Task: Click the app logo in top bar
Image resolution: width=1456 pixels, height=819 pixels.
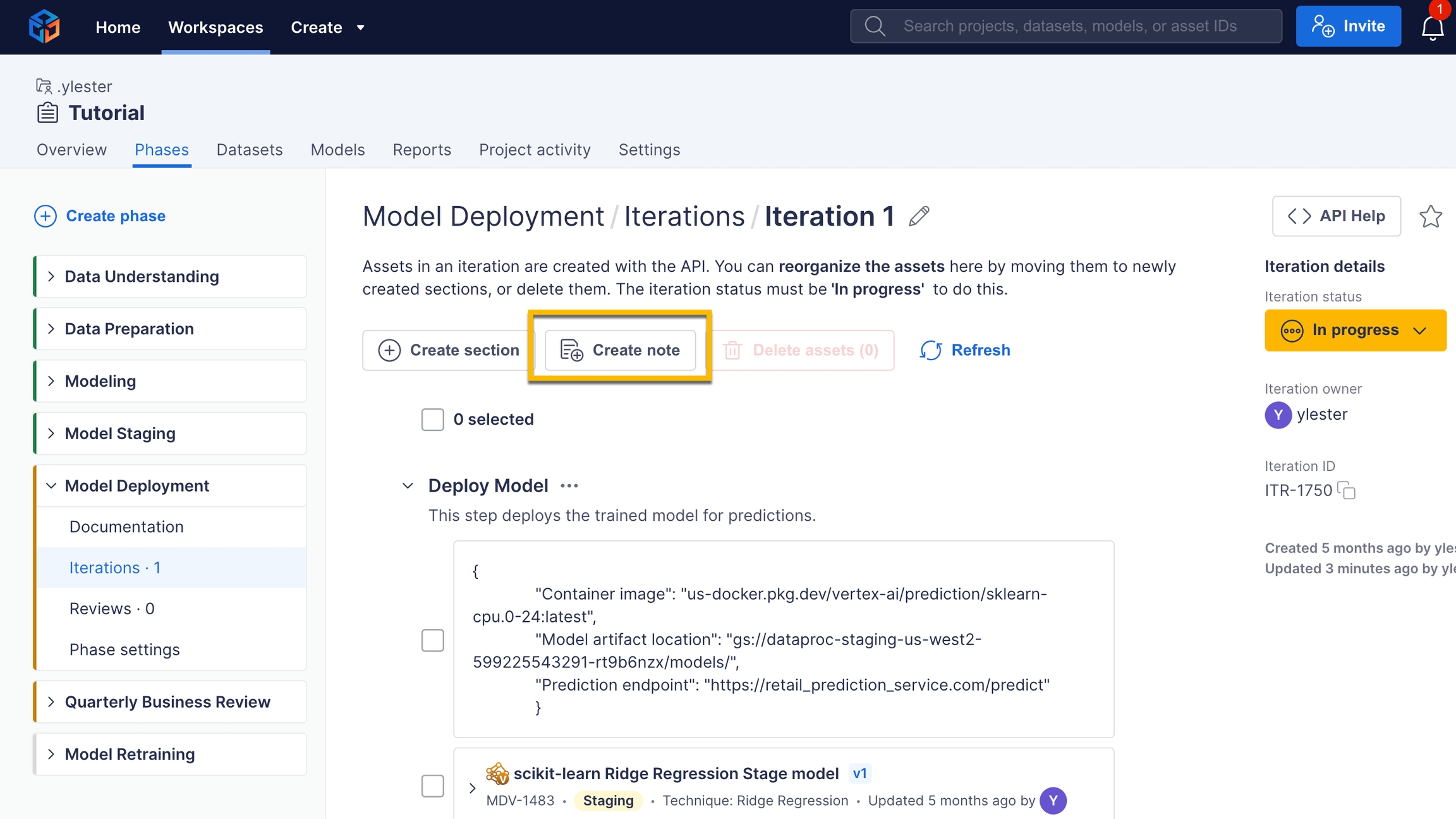Action: click(x=44, y=27)
